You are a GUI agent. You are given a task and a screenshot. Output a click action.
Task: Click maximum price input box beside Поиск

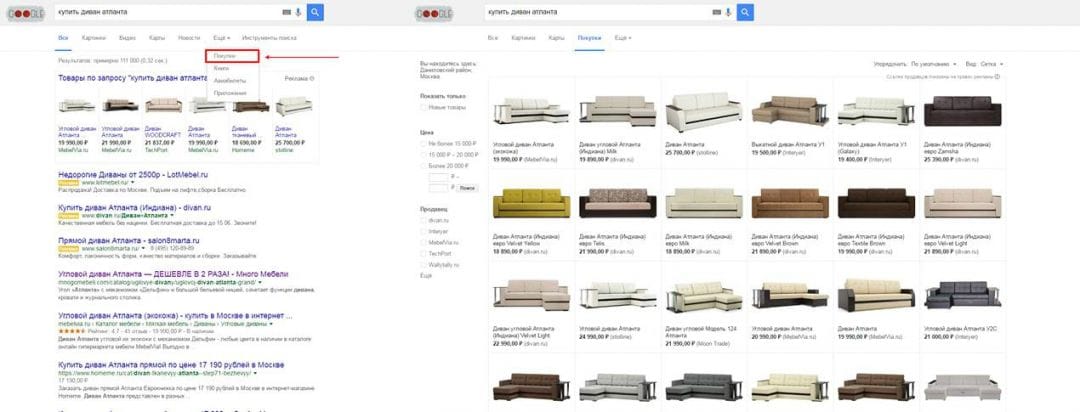pos(437,187)
